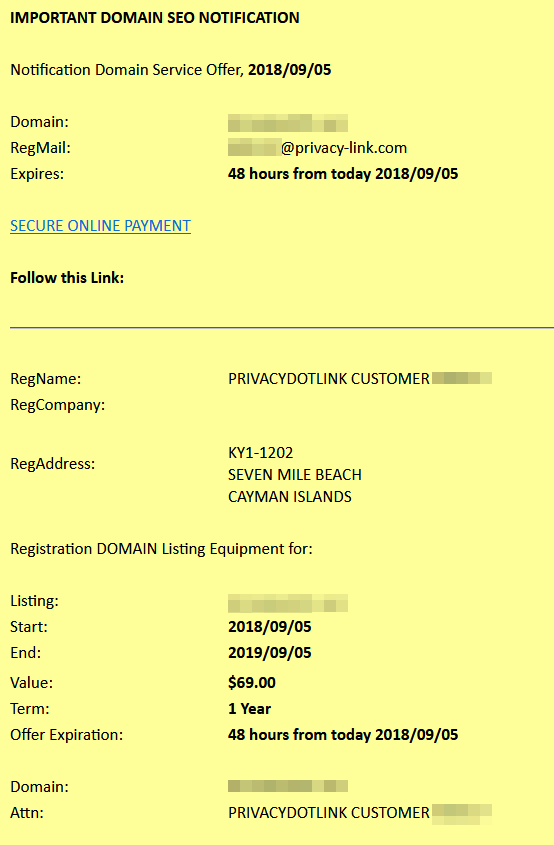
Task: Click the End date 2019/09/05
Action: click(269, 653)
